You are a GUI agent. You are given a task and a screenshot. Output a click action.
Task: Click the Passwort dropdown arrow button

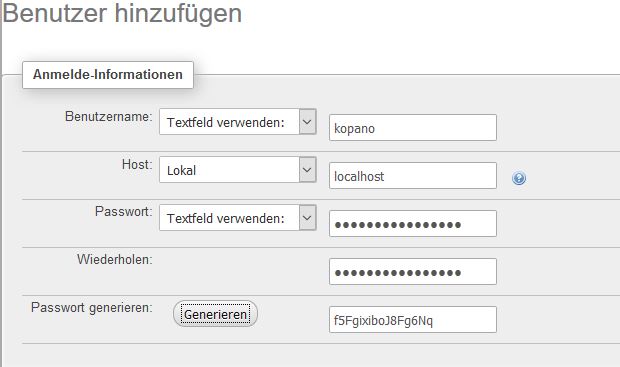[x=308, y=218]
